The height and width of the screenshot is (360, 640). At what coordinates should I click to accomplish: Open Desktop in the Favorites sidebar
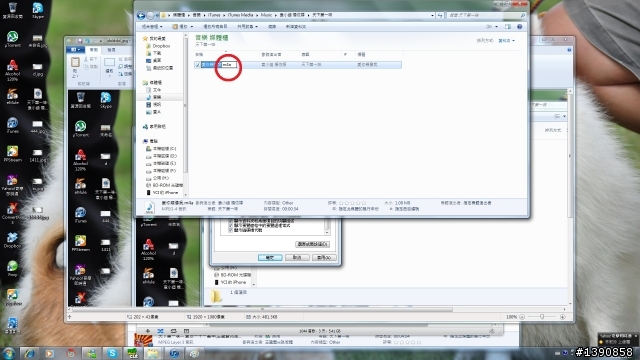tap(154, 60)
